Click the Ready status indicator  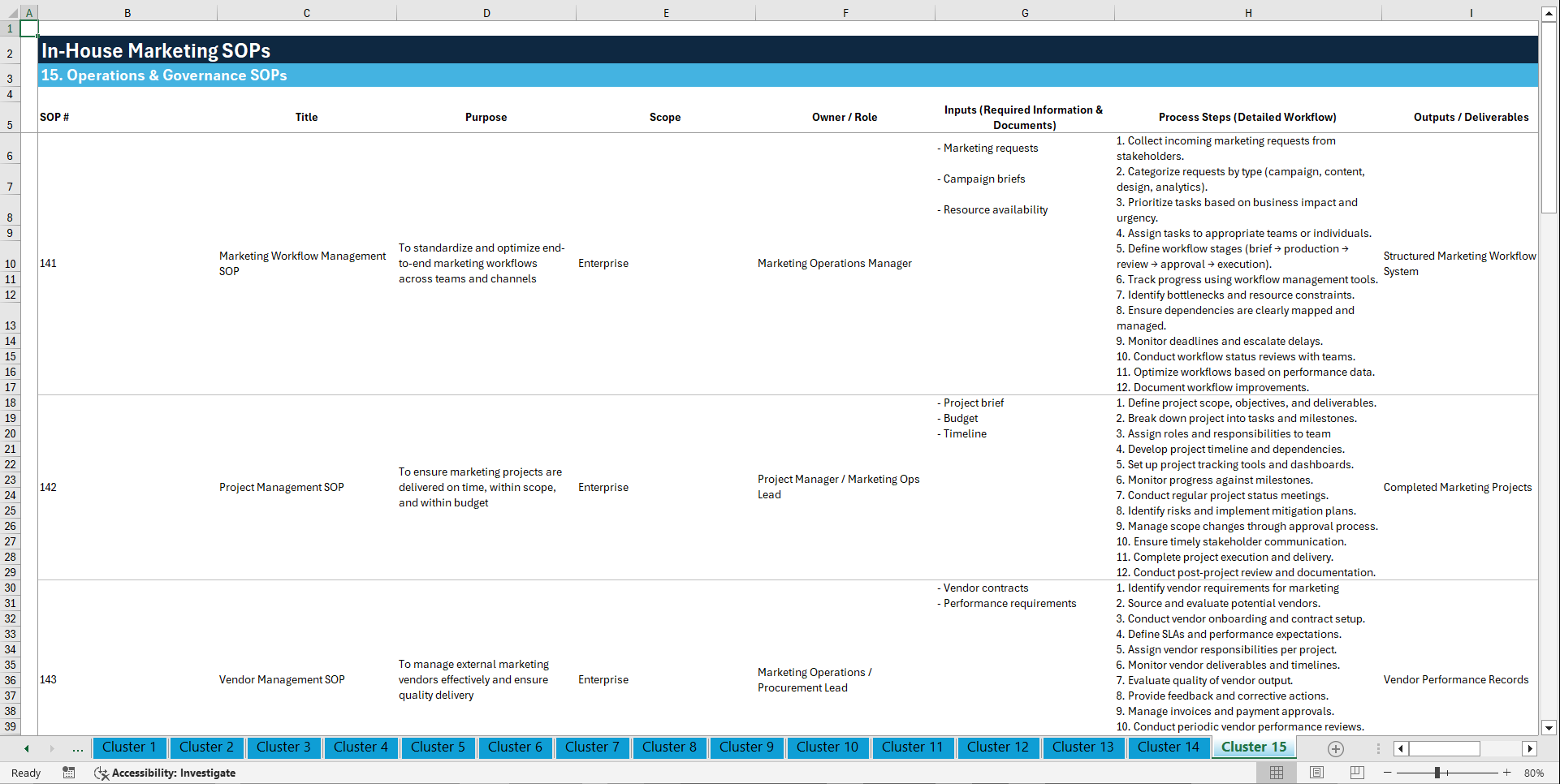point(26,773)
